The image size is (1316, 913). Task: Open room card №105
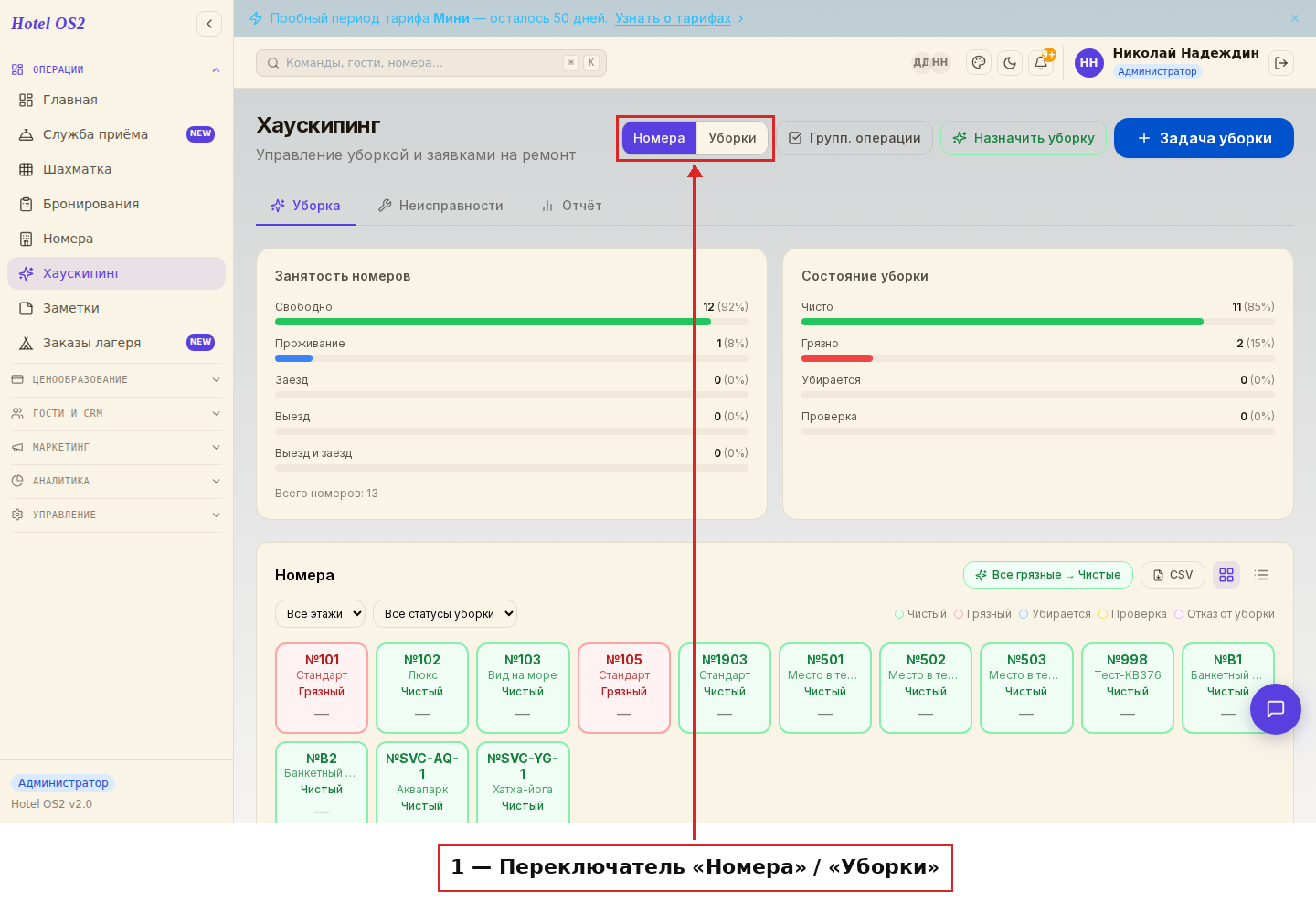tap(624, 688)
